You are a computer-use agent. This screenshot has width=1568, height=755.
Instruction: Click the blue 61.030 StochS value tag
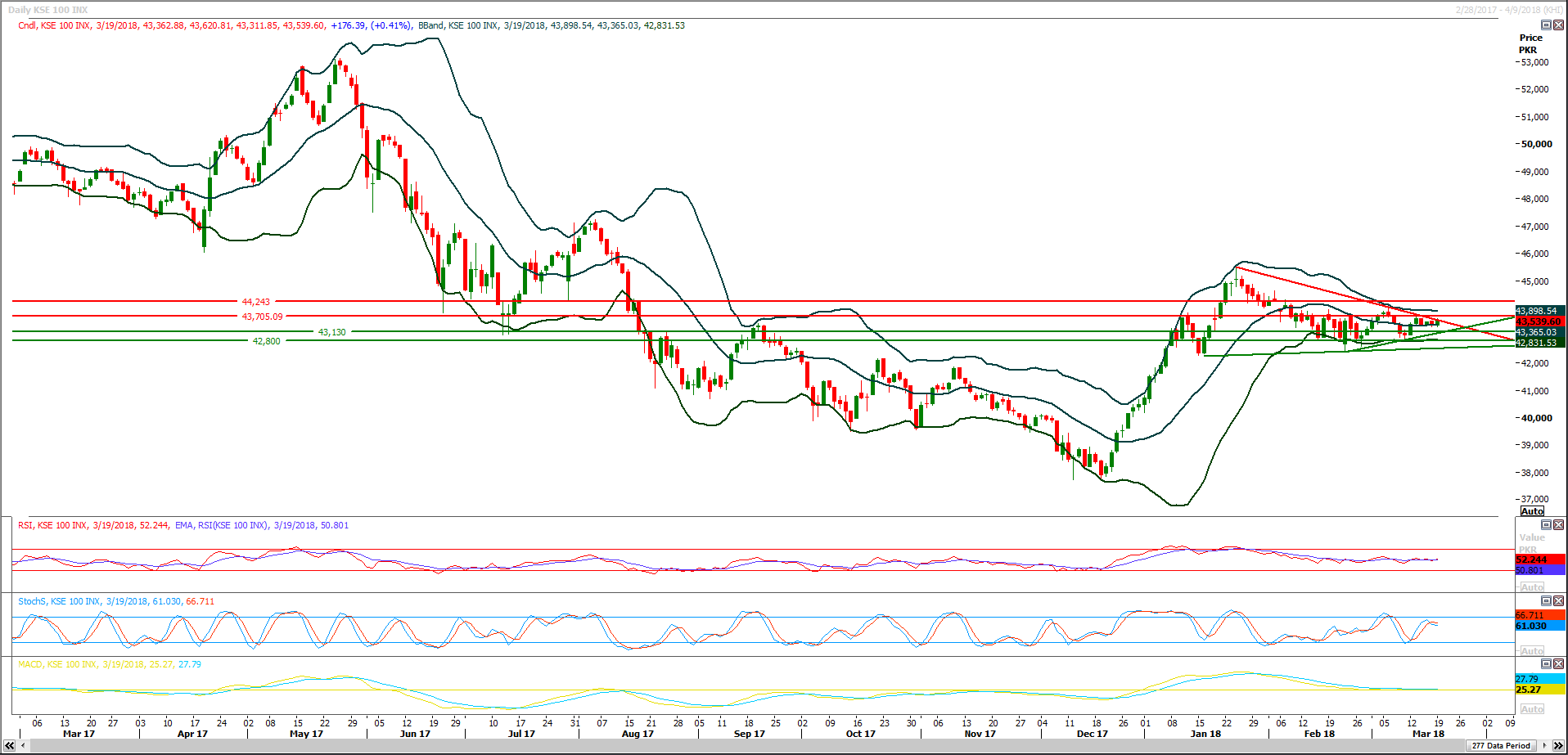click(x=1540, y=626)
